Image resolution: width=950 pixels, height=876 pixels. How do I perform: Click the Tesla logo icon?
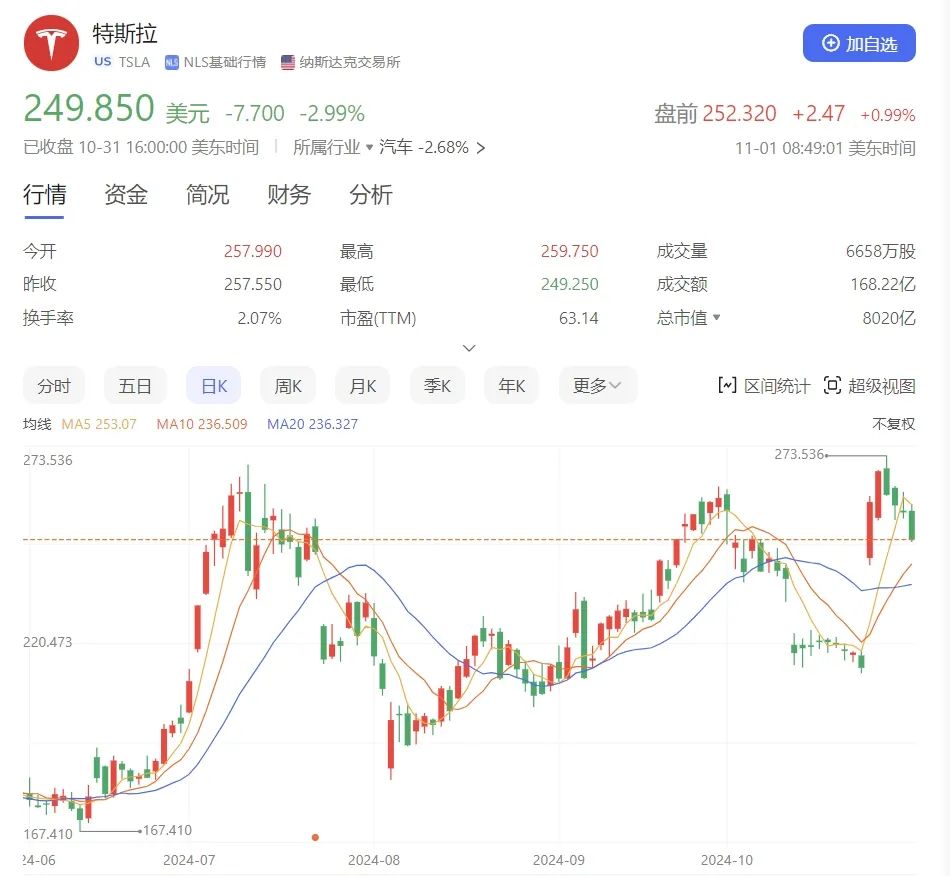coord(51,45)
